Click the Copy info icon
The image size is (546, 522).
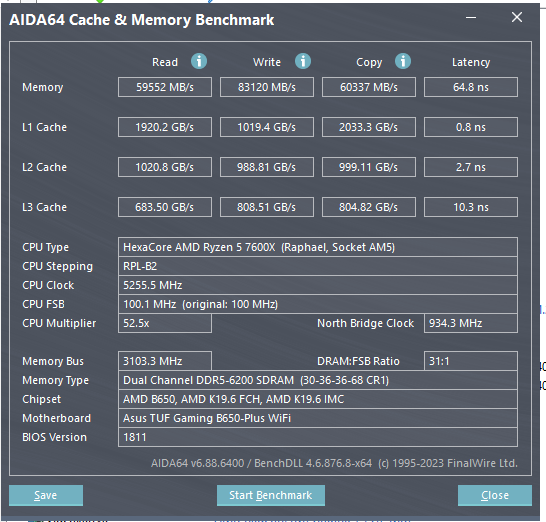click(x=403, y=61)
